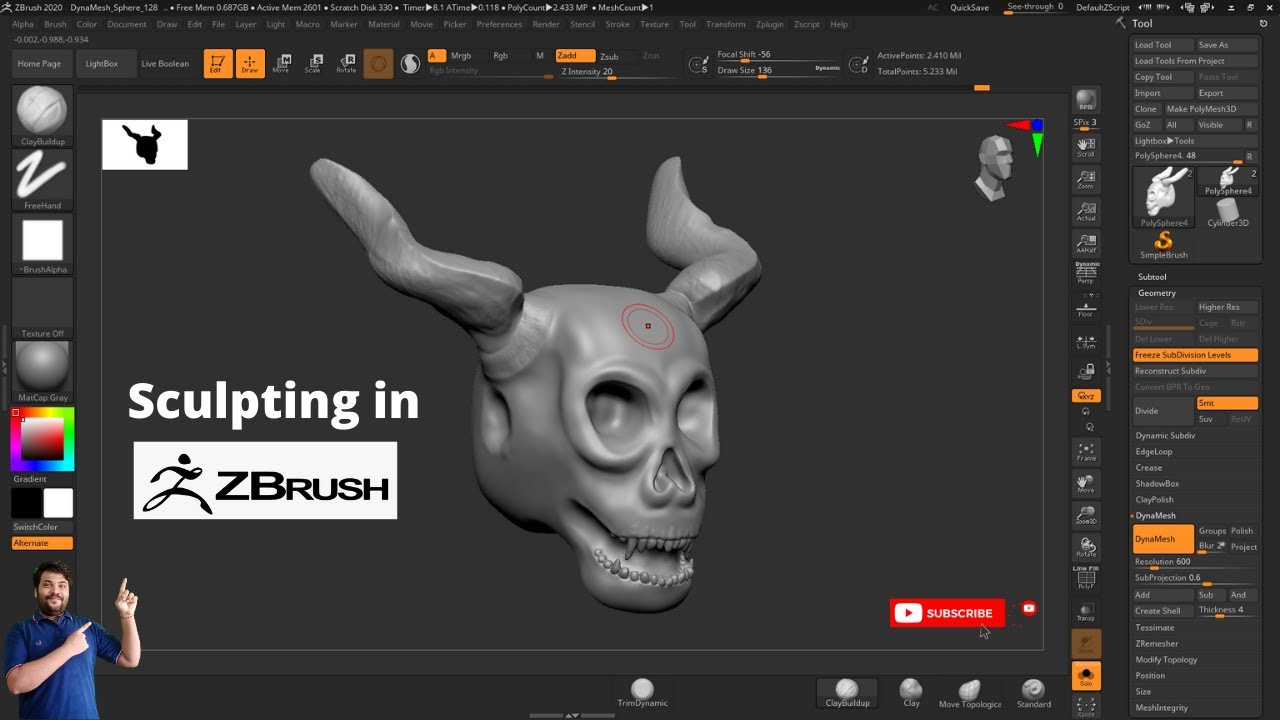Expand the ZRemesher section
1280x720 pixels.
pos(1157,644)
